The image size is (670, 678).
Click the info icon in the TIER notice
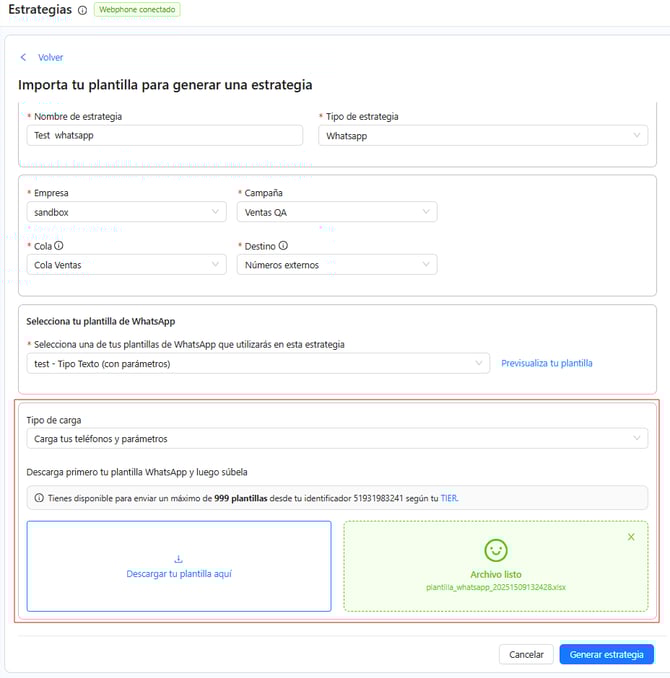[39, 498]
